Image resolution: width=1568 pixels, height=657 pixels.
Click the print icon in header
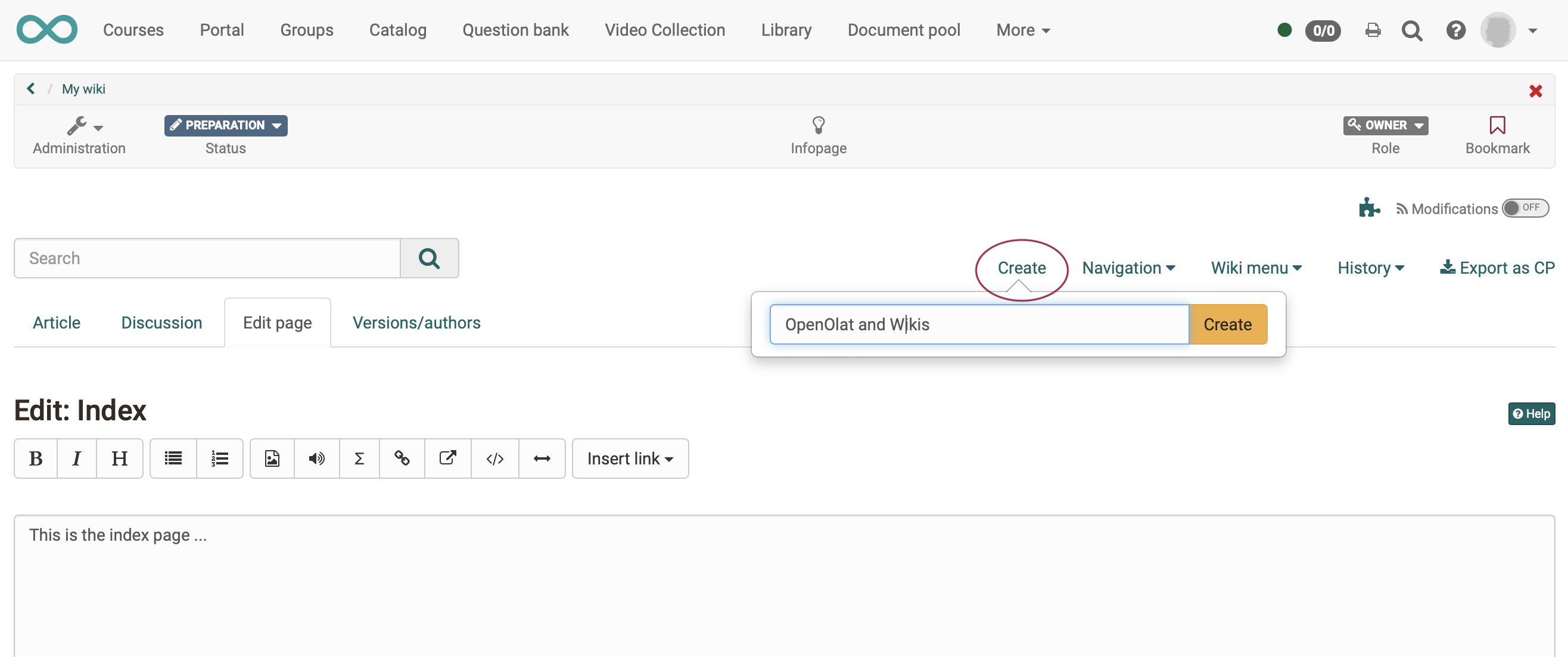pos(1373,30)
